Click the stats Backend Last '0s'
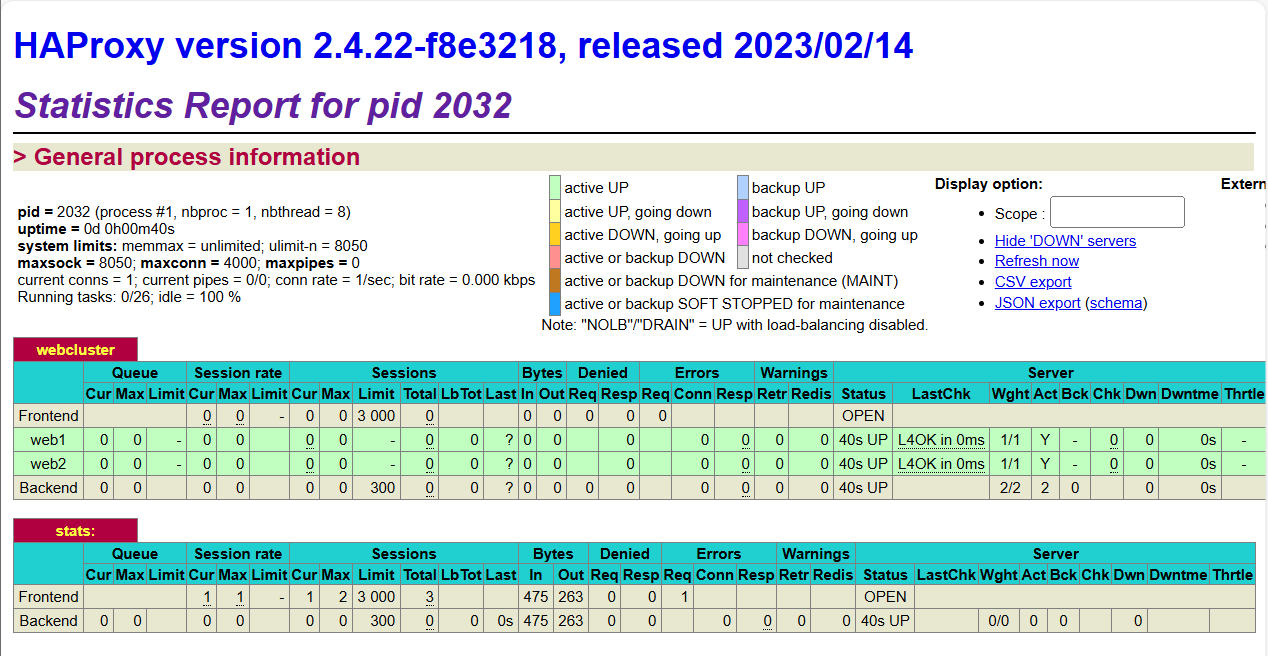Screen dimensions: 1268x656 (504, 621)
